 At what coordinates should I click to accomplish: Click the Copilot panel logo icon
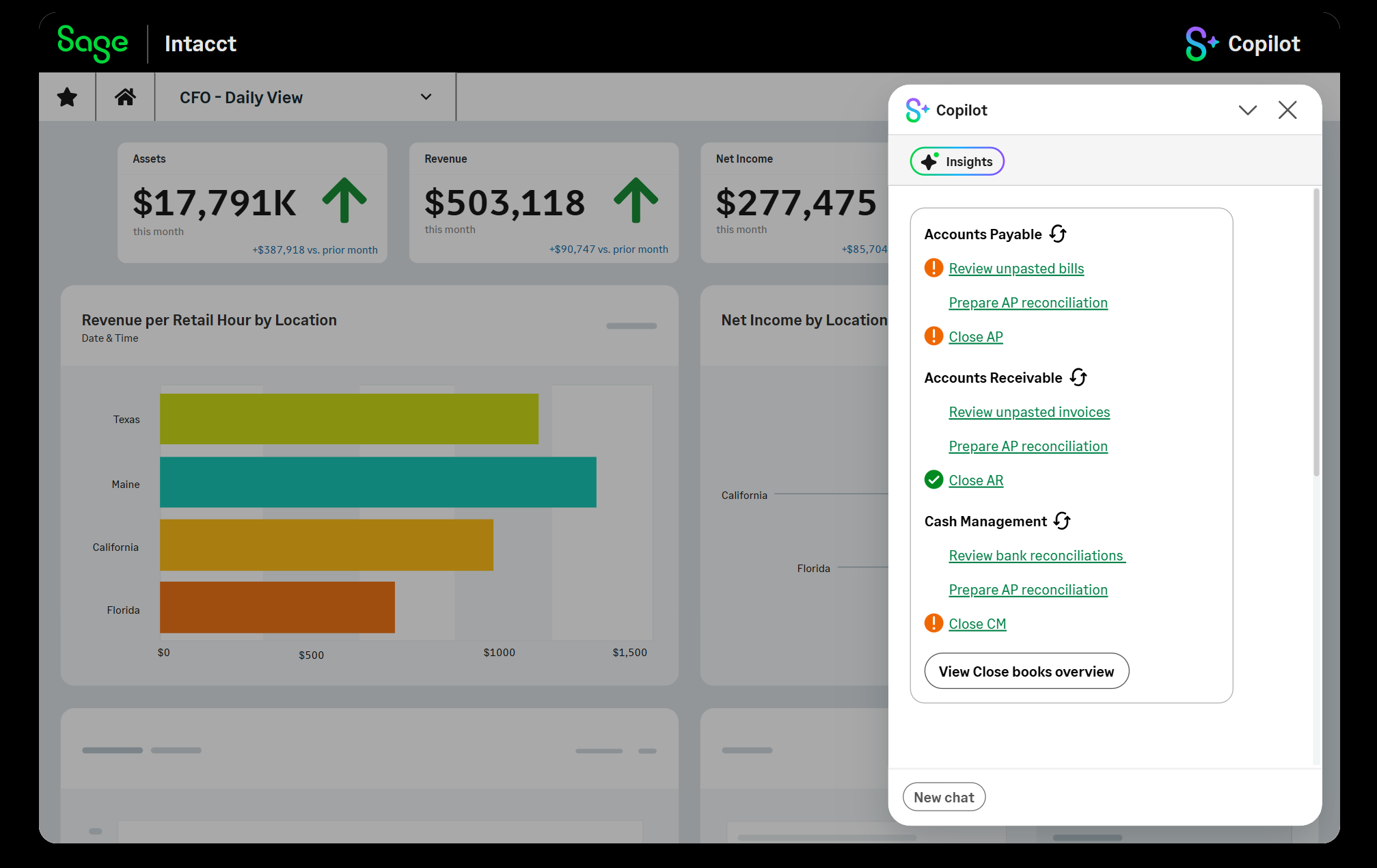[x=917, y=110]
